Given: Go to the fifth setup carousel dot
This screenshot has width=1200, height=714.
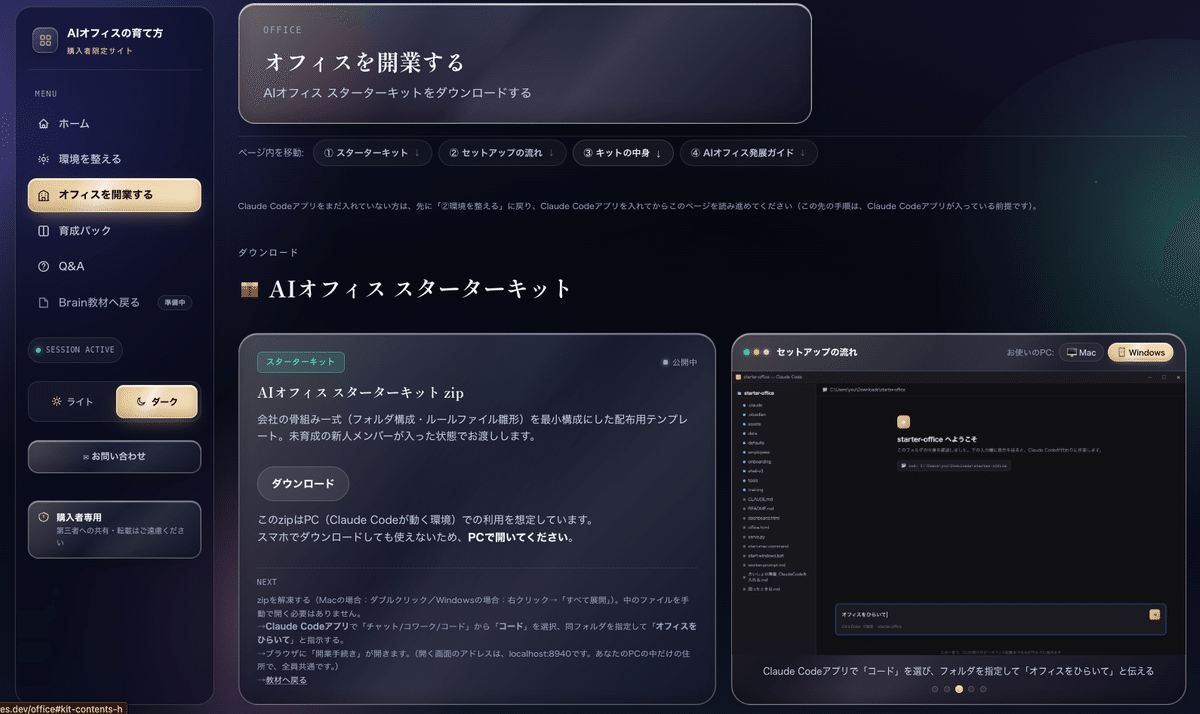Looking at the screenshot, I should pos(983,689).
